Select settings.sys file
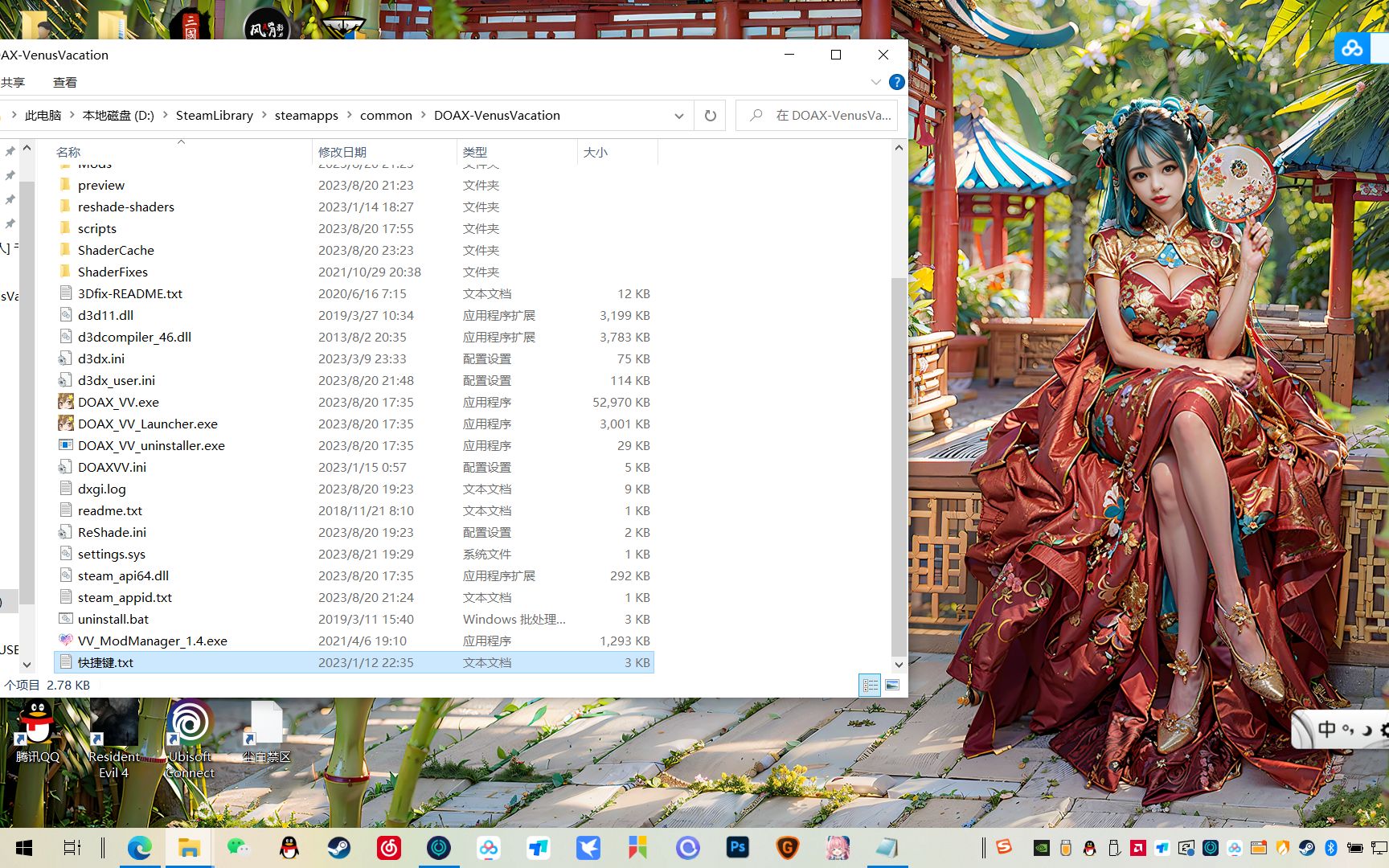The width and height of the screenshot is (1389, 868). 112,554
